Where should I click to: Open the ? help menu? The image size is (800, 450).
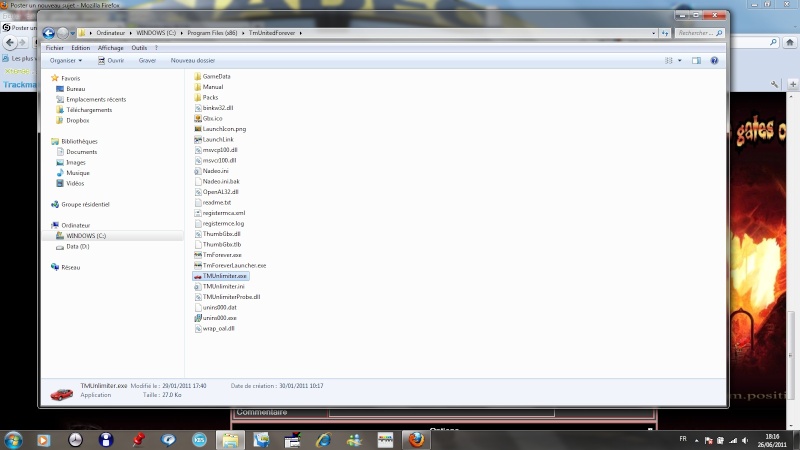click(x=156, y=48)
